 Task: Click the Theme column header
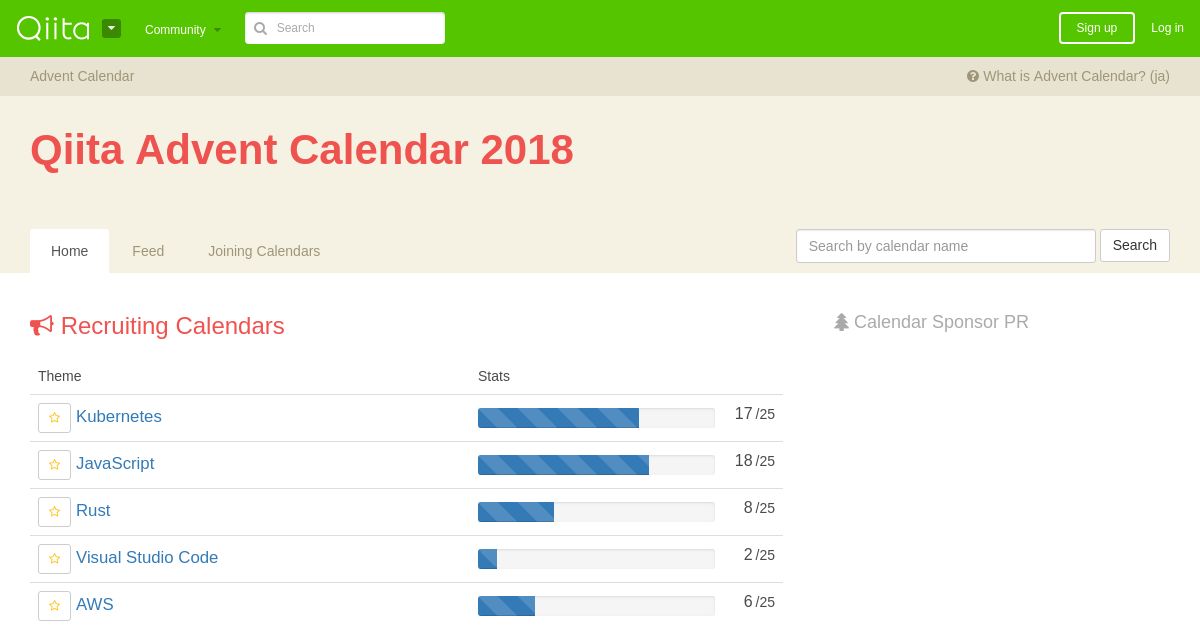[x=60, y=376]
